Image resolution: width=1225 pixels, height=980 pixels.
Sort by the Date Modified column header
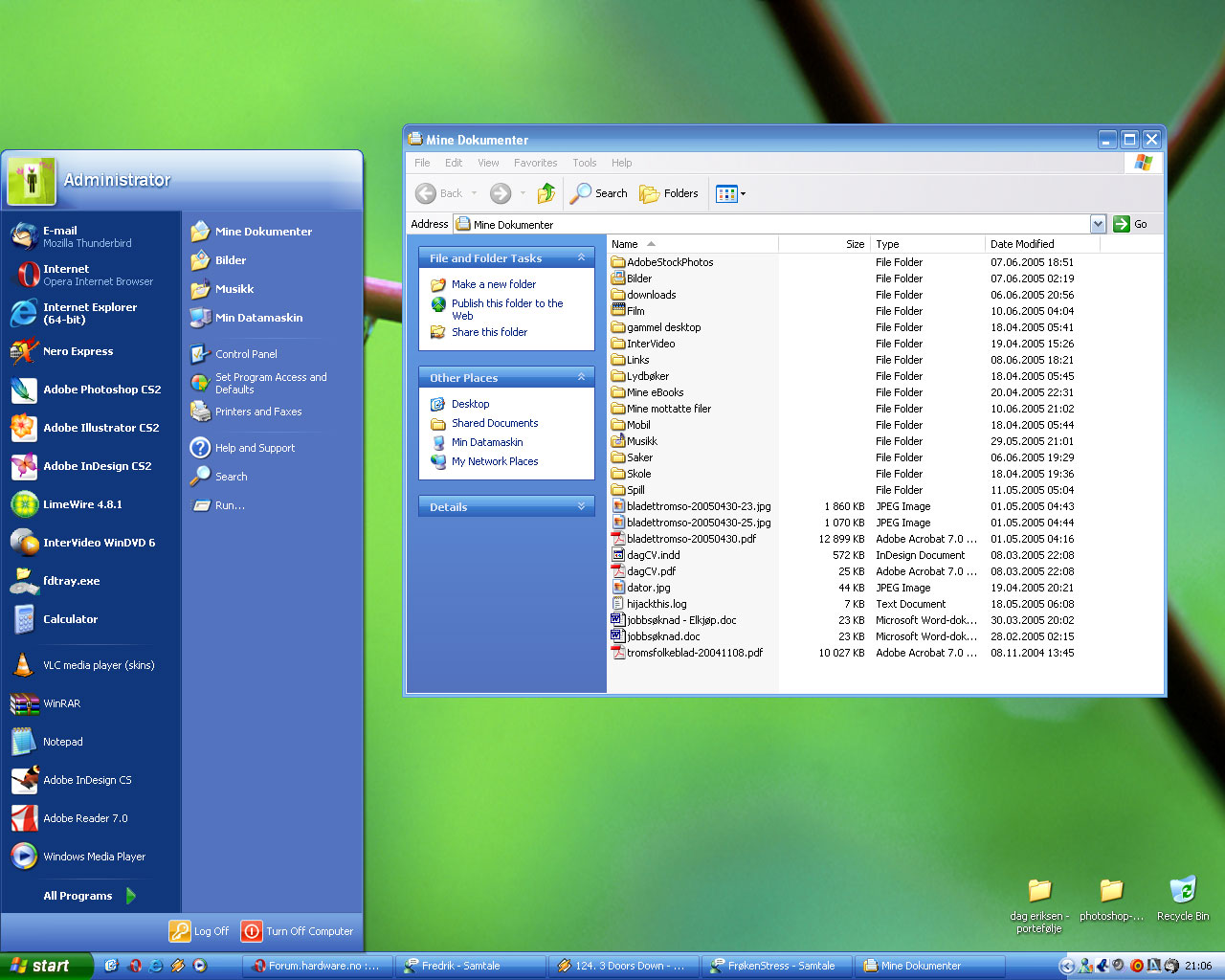1042,244
